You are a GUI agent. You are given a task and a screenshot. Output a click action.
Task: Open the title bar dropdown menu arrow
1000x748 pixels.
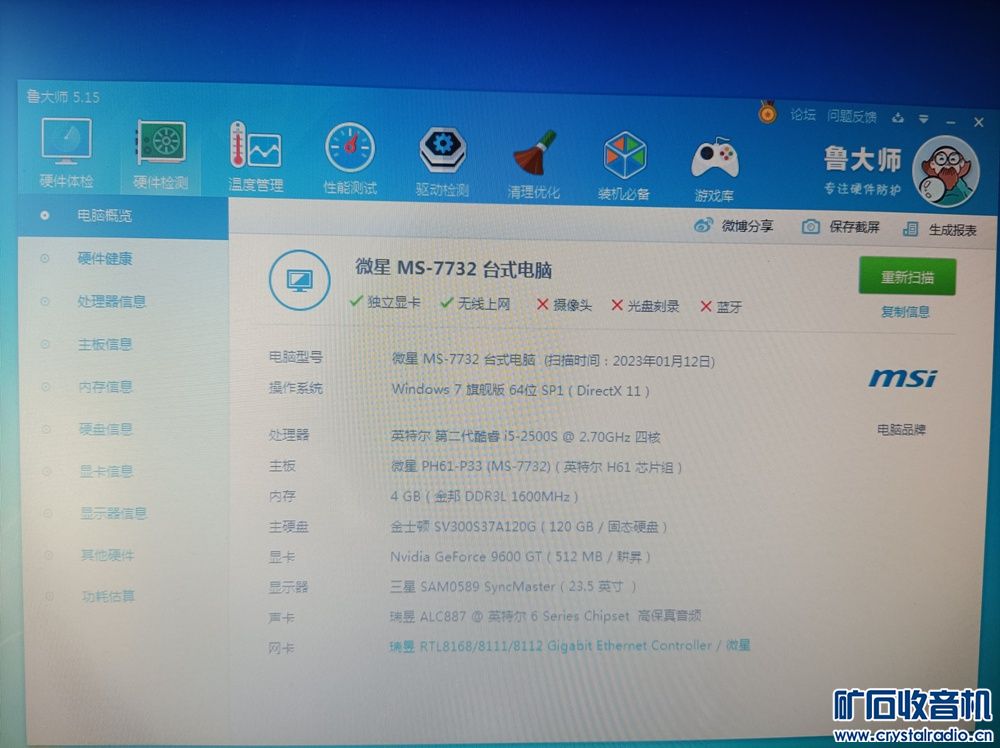coord(923,119)
